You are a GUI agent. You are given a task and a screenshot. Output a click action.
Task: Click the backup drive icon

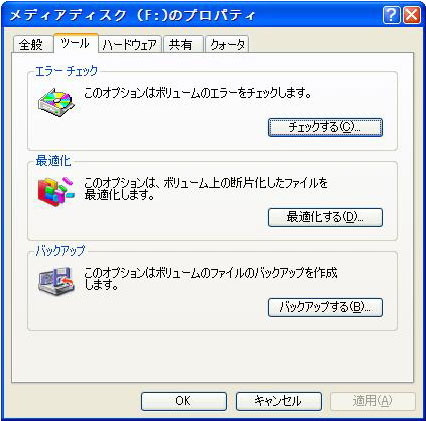tap(56, 282)
